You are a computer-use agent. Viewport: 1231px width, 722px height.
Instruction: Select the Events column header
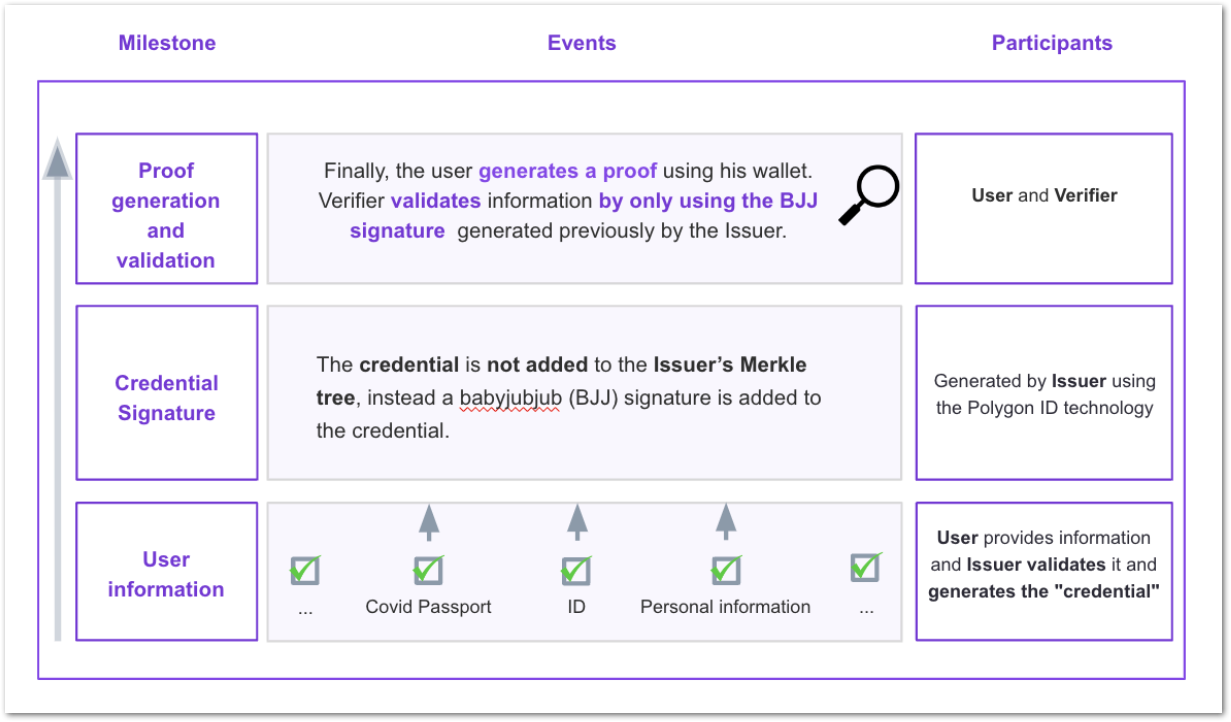[x=582, y=43]
